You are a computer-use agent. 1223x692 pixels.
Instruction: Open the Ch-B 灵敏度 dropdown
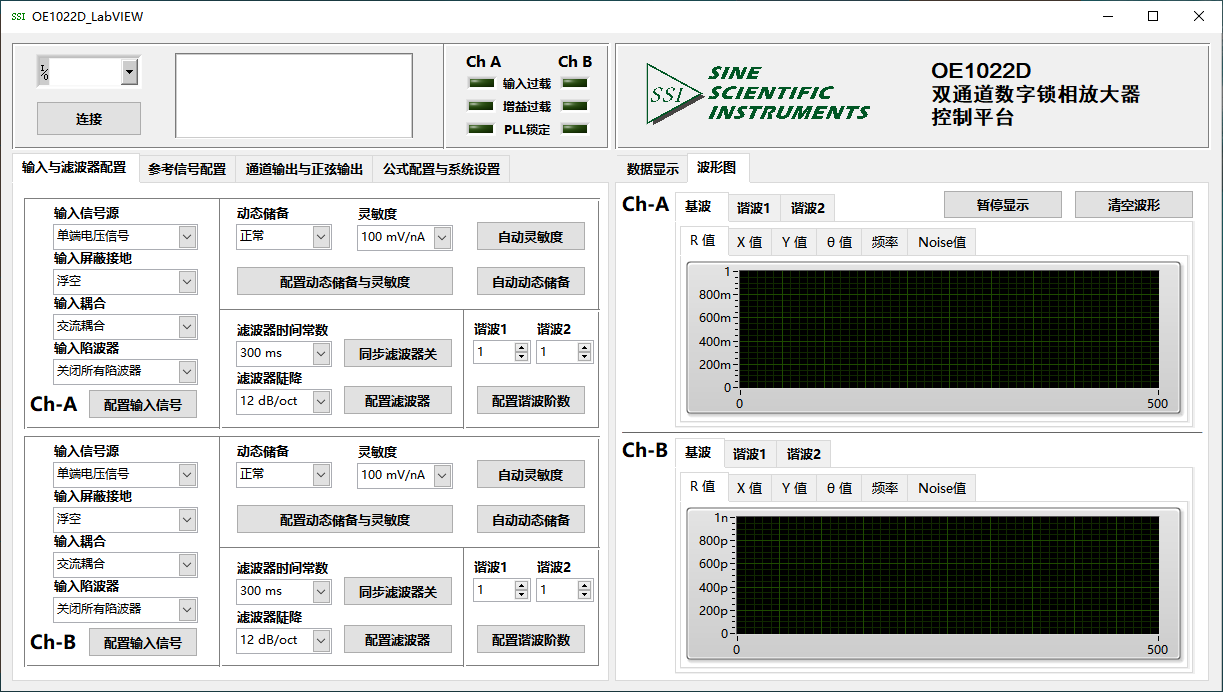[x=441, y=476]
